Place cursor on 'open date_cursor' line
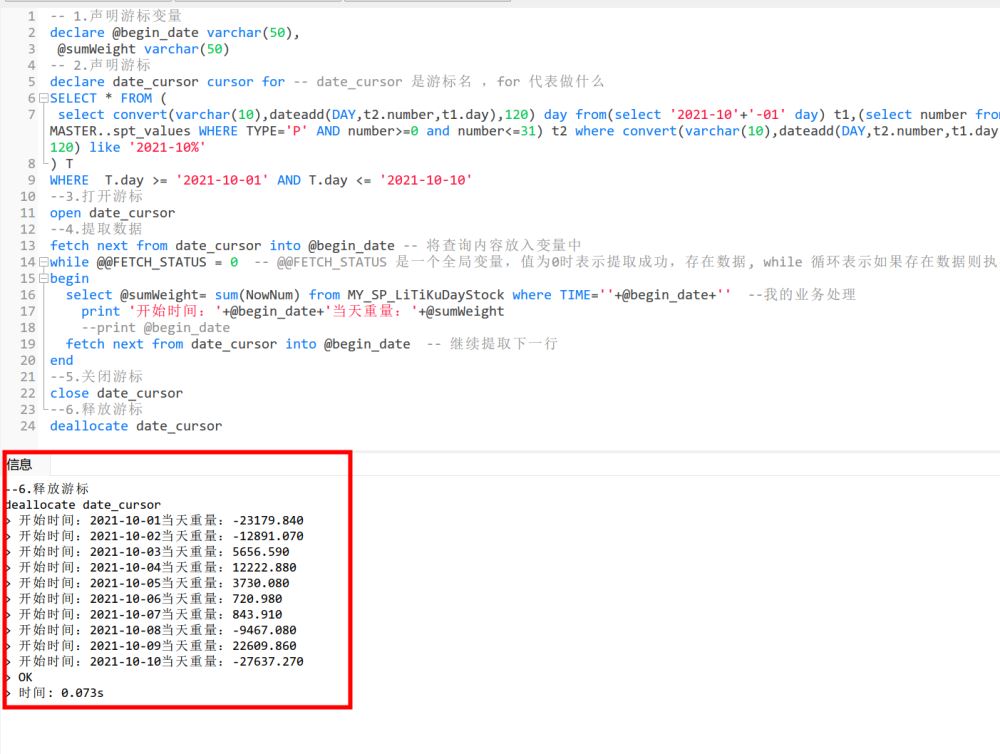The width and height of the screenshot is (1000, 754). click(112, 213)
